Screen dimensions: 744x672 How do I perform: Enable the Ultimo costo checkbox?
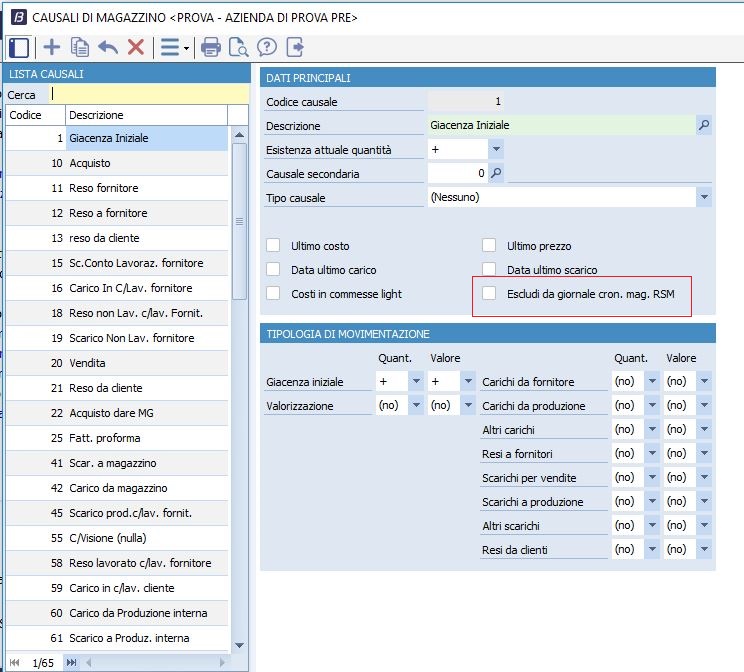point(273,246)
